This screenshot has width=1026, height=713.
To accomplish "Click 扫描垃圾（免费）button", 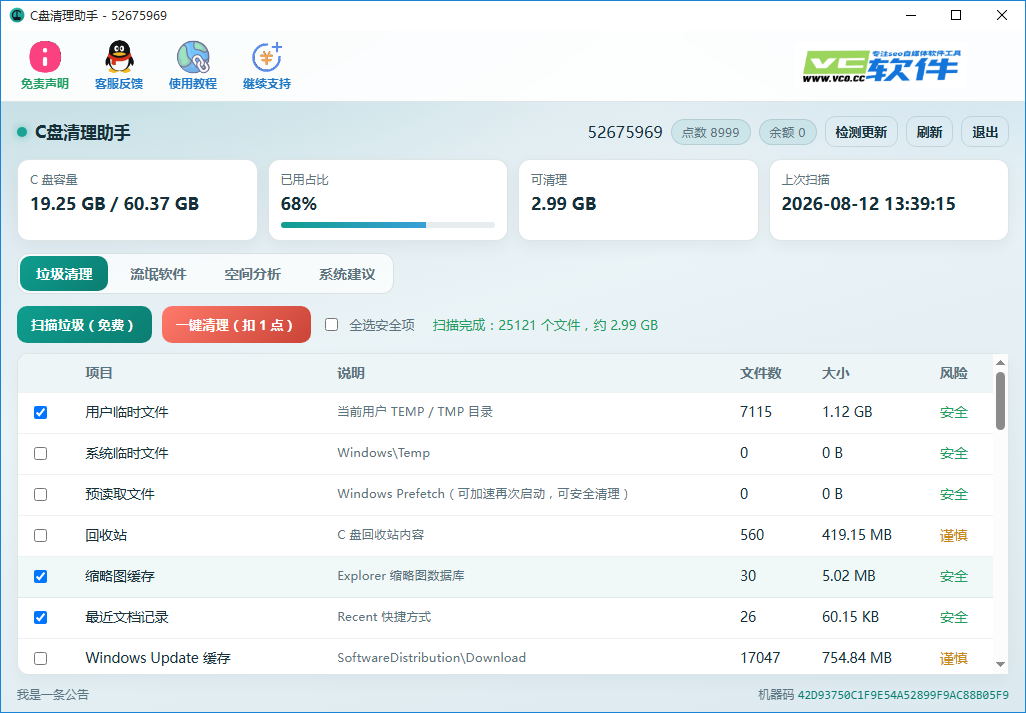I will (x=84, y=324).
